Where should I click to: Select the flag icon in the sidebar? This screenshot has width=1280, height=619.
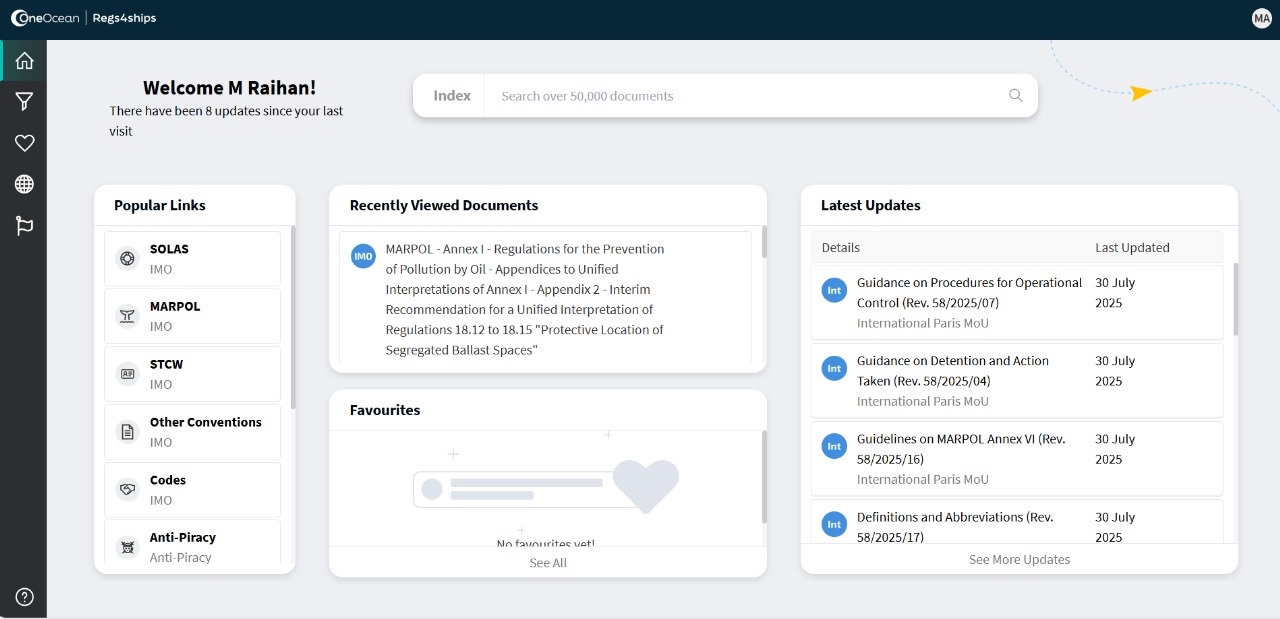click(x=24, y=226)
